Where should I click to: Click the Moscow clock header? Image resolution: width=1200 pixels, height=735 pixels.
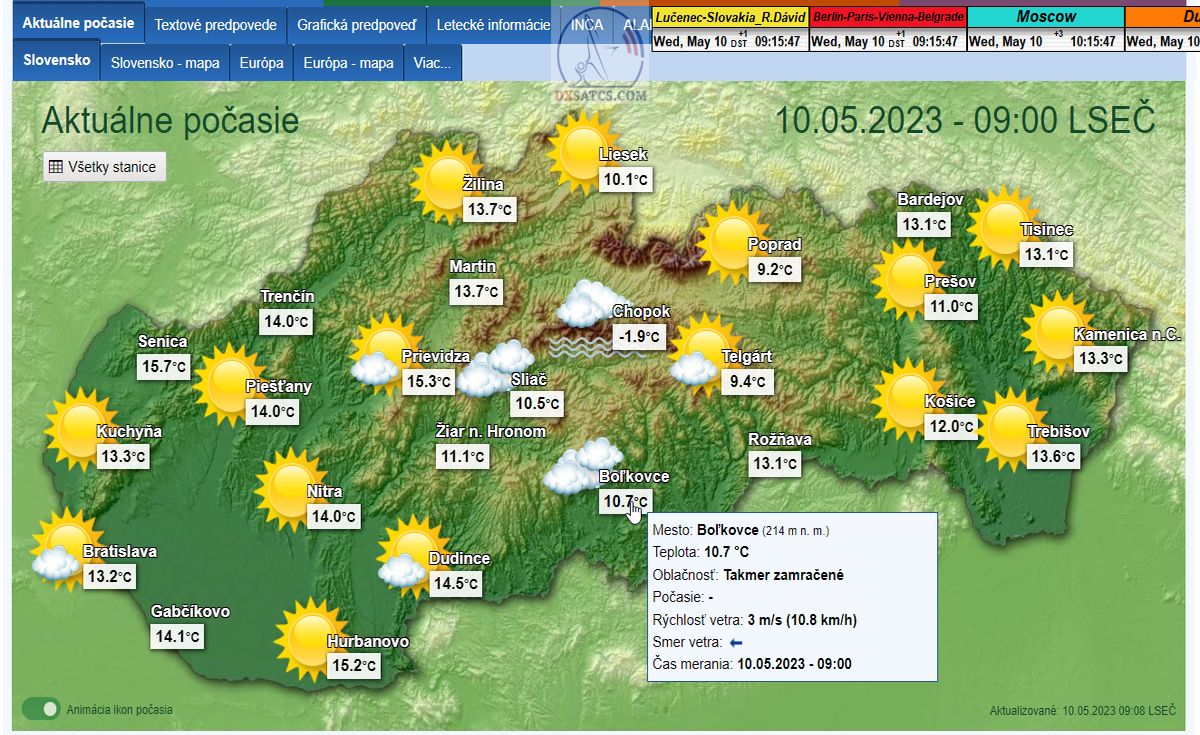1045,16
